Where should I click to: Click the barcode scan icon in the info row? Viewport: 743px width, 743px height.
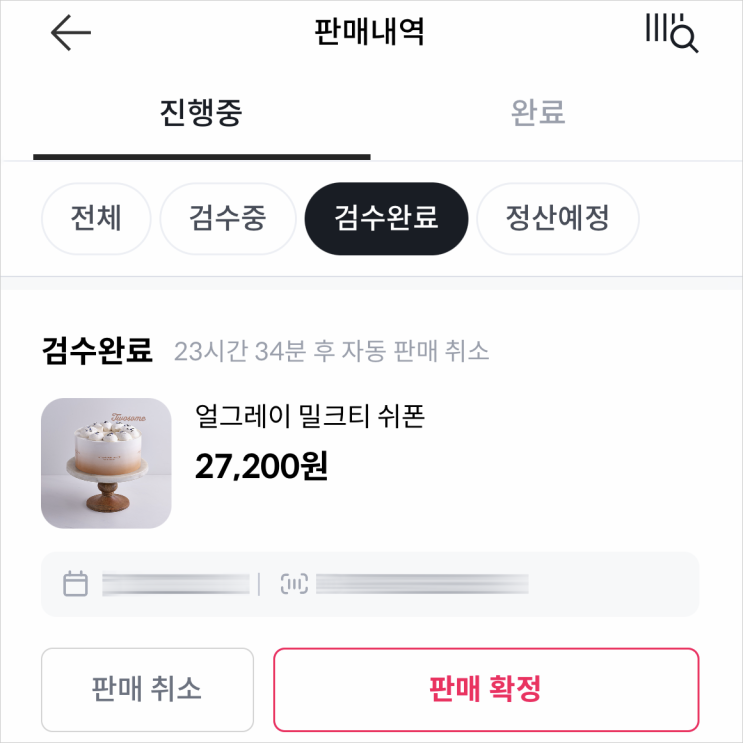294,584
